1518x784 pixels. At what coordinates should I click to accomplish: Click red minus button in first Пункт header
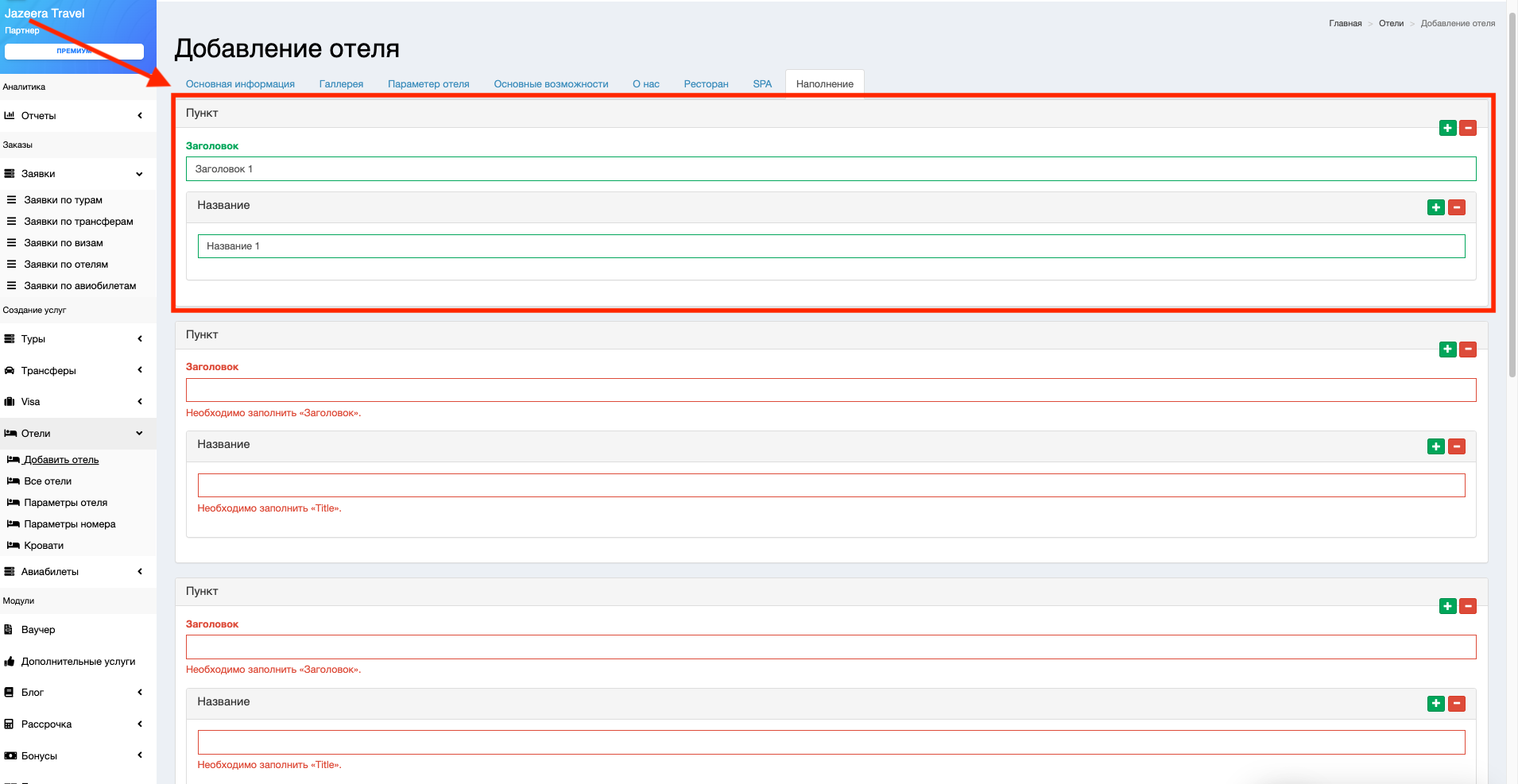click(x=1468, y=128)
